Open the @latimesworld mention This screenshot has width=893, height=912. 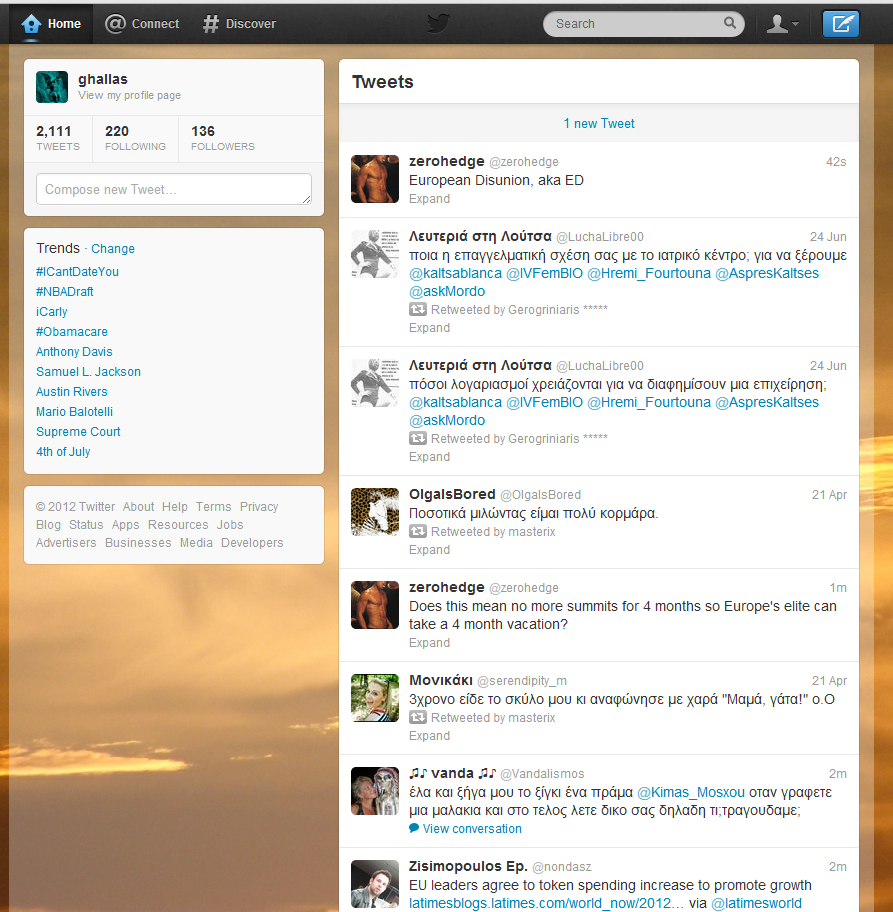[x=756, y=904]
